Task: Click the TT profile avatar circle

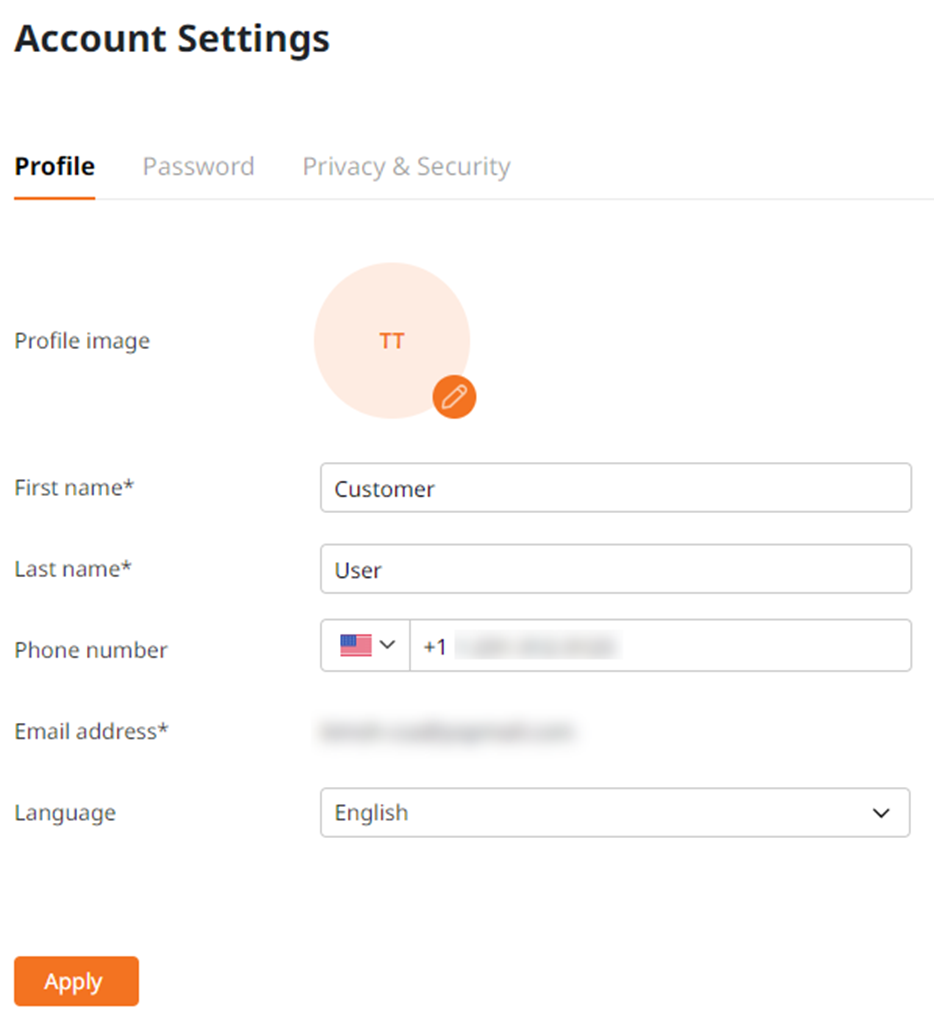Action: click(x=392, y=341)
